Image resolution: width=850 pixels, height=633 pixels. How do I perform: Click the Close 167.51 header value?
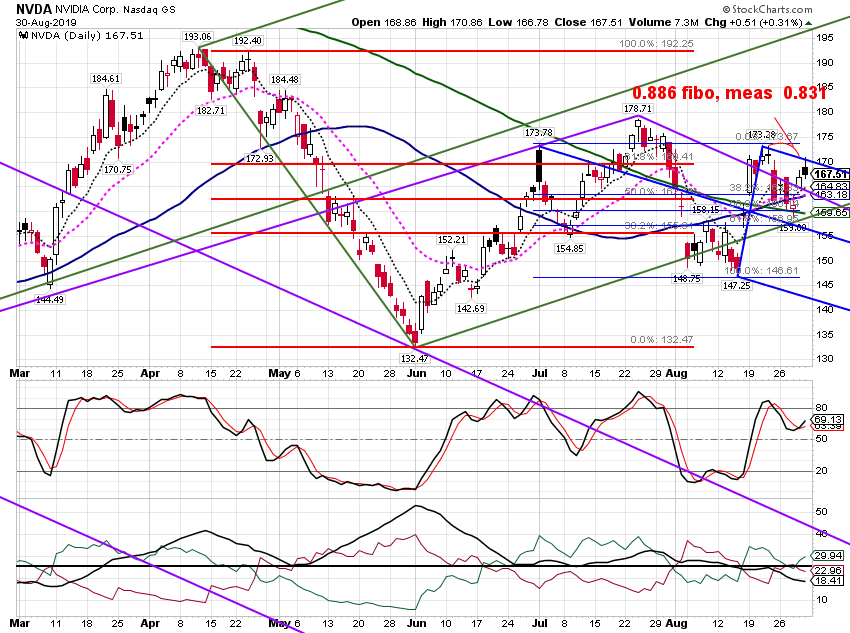pos(589,23)
